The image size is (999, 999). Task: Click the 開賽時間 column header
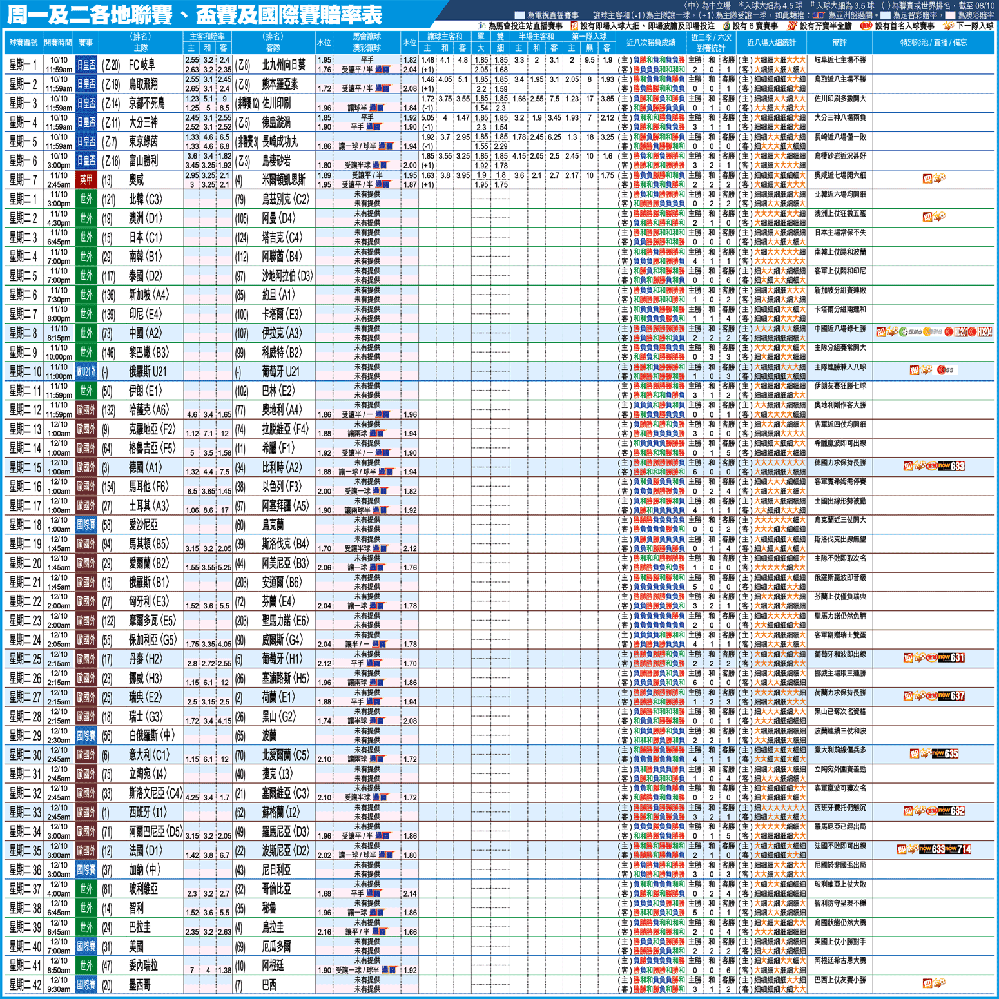click(x=59, y=43)
